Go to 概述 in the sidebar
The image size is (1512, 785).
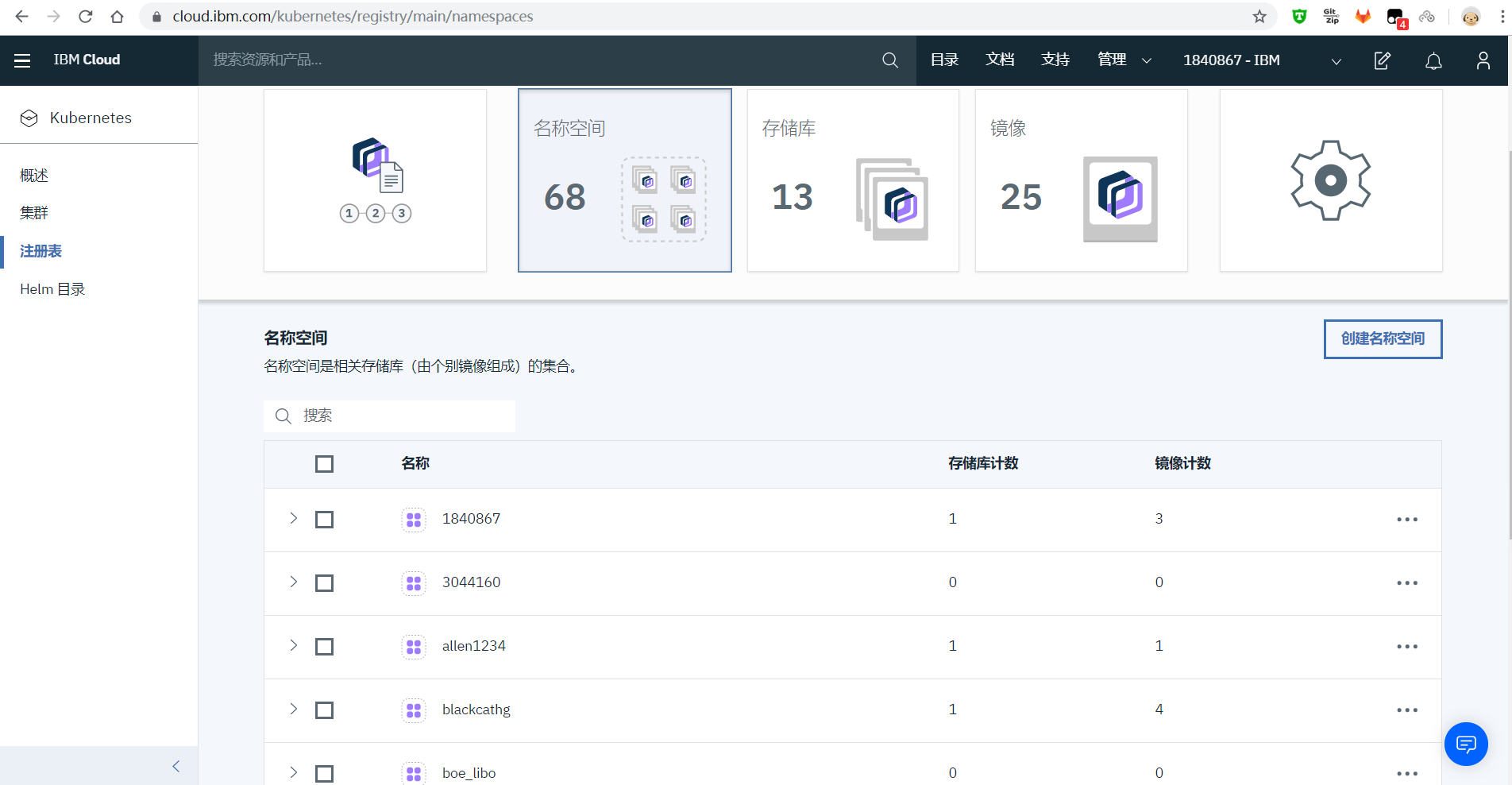click(34, 176)
